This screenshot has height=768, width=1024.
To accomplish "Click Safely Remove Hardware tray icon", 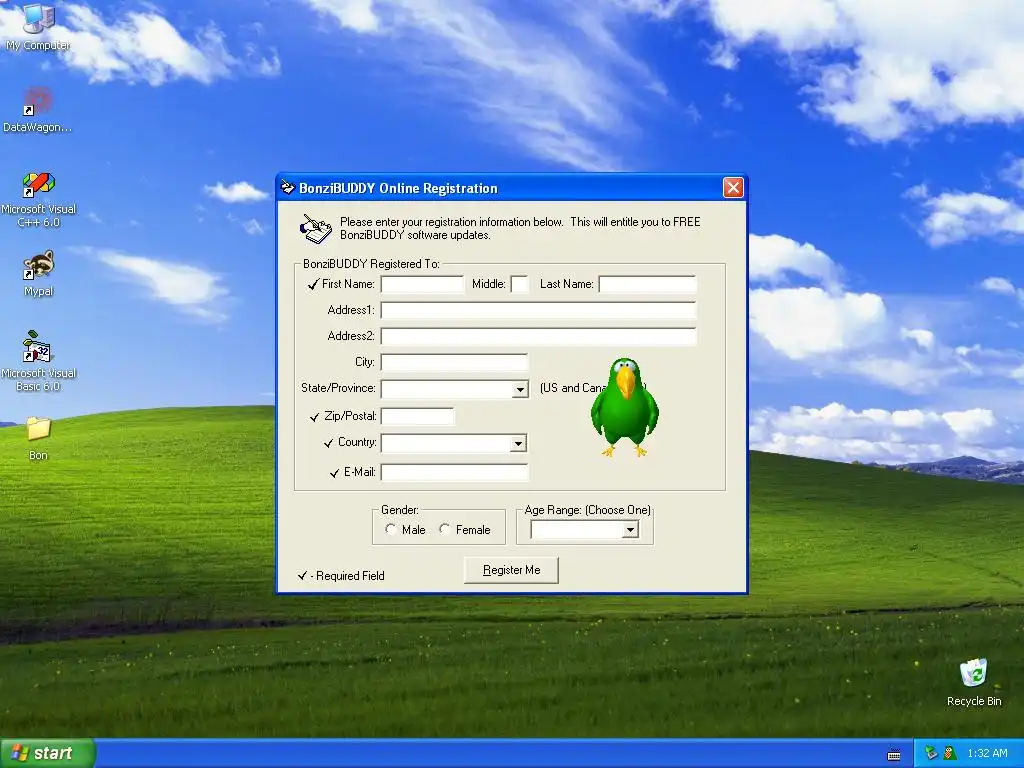I will click(x=931, y=753).
